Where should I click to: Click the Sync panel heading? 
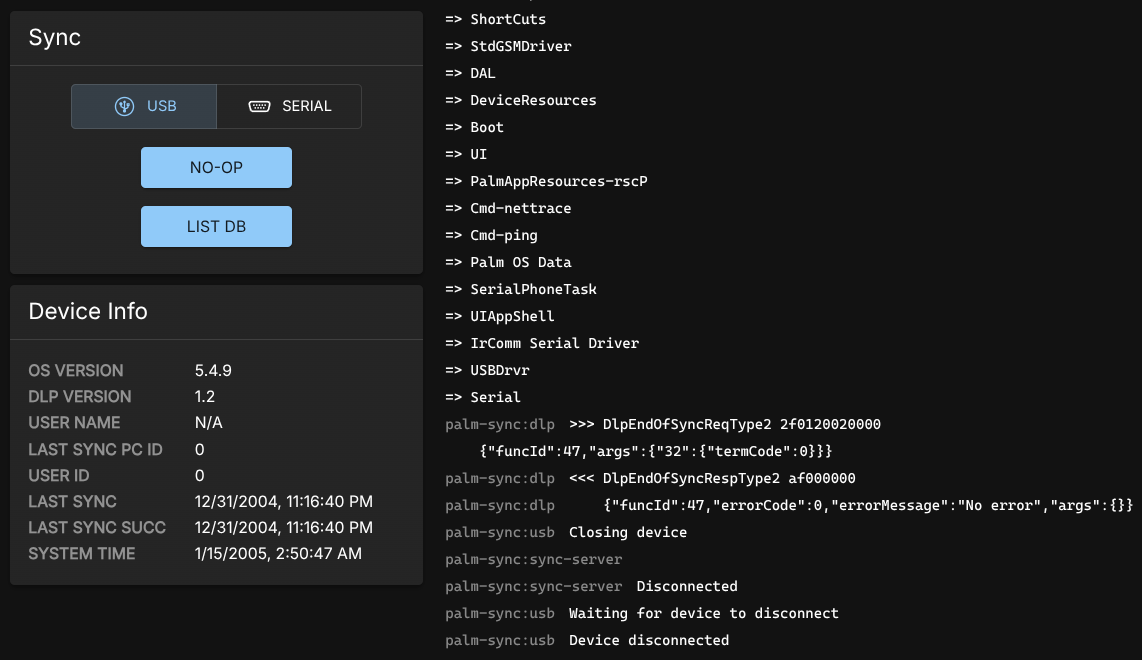[x=55, y=38]
